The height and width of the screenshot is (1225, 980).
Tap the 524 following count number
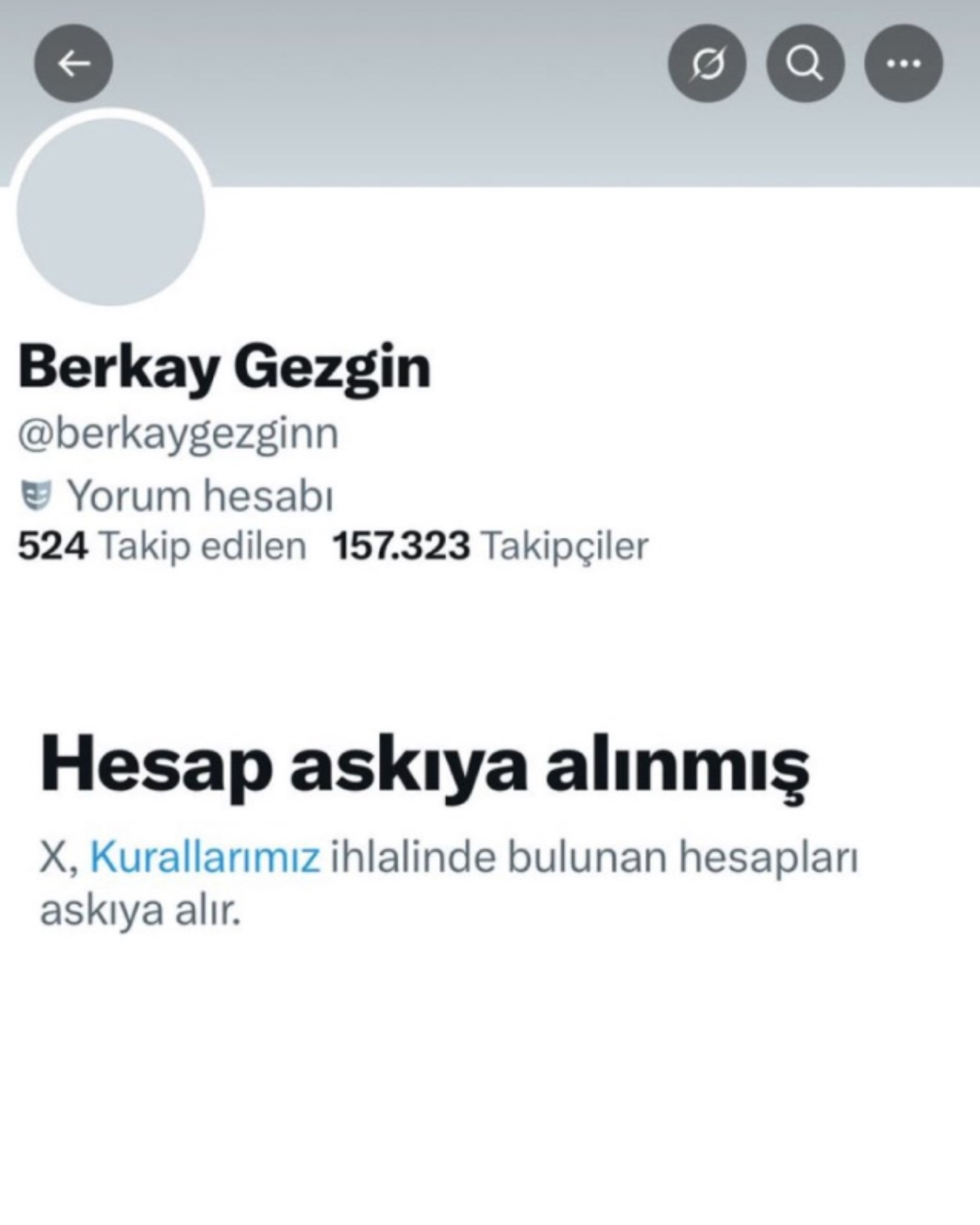(x=53, y=546)
